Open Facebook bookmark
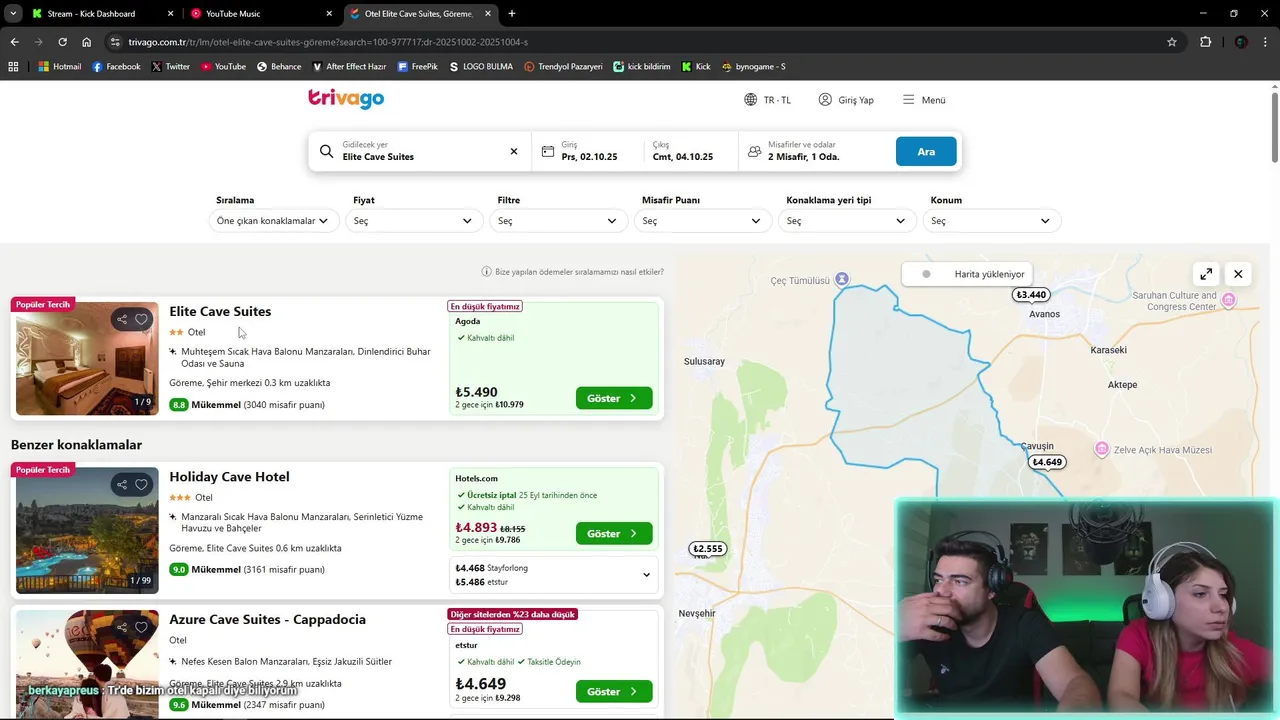Viewport: 1280px width, 720px height. pos(116,67)
